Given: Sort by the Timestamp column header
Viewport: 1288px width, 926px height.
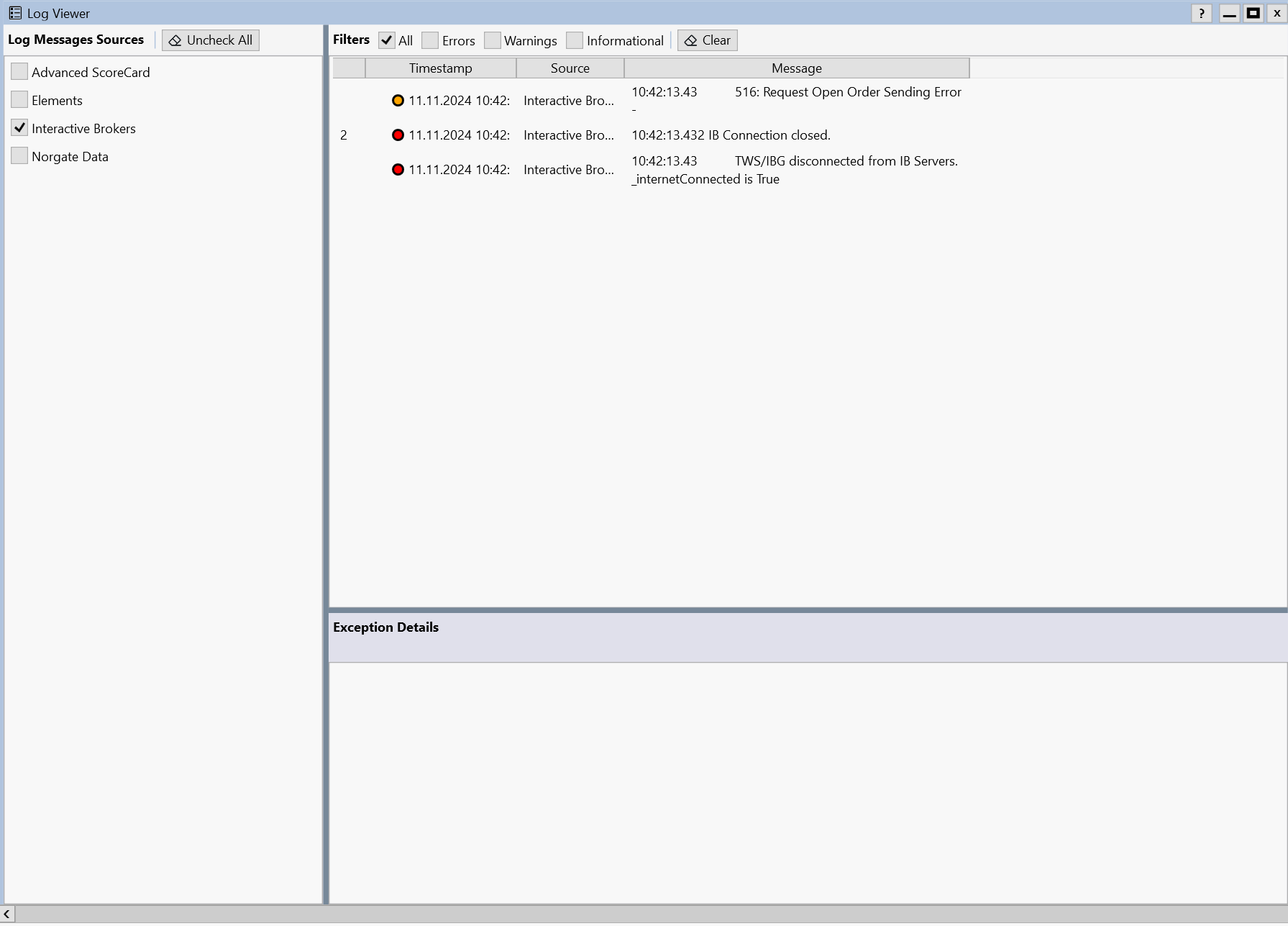Looking at the screenshot, I should pos(440,68).
